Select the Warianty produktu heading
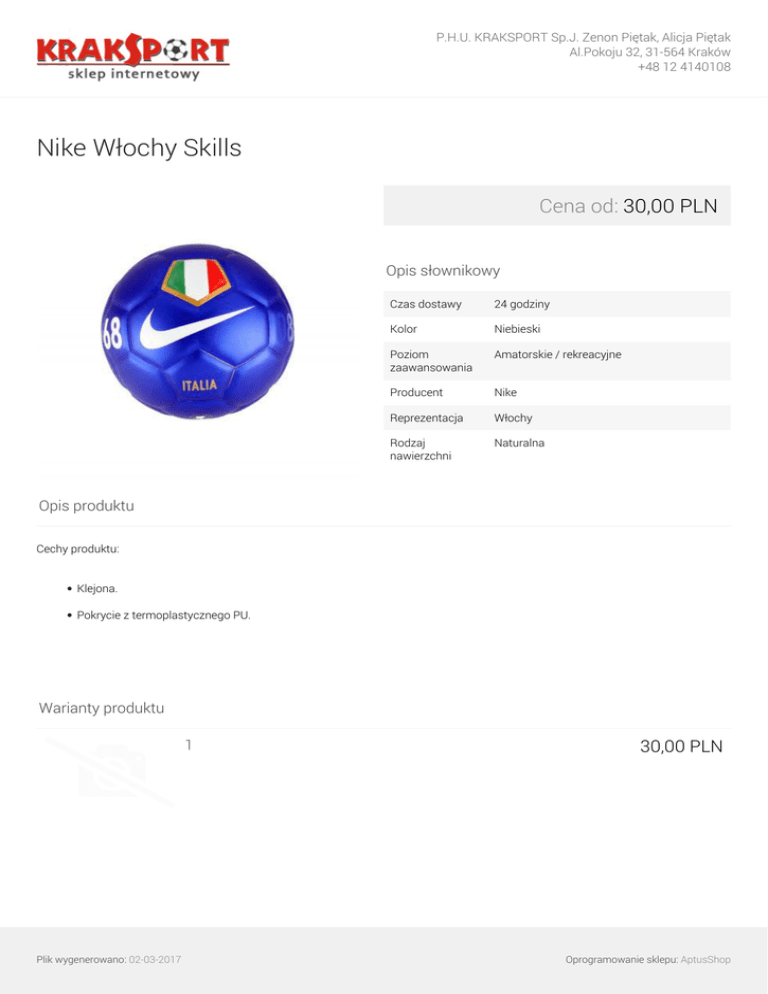768x994 pixels. tap(101, 708)
